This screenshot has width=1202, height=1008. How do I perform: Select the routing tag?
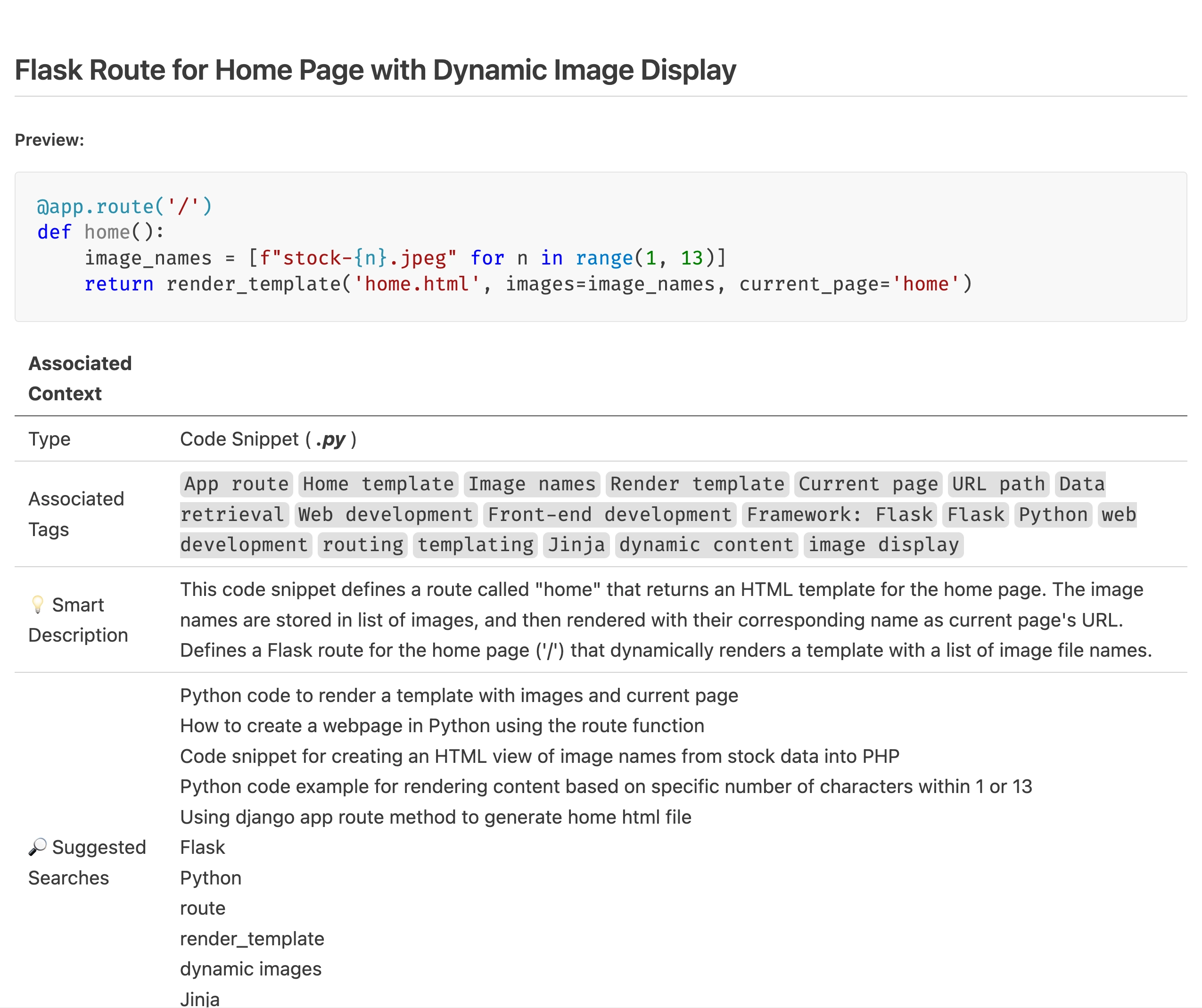[x=363, y=545]
